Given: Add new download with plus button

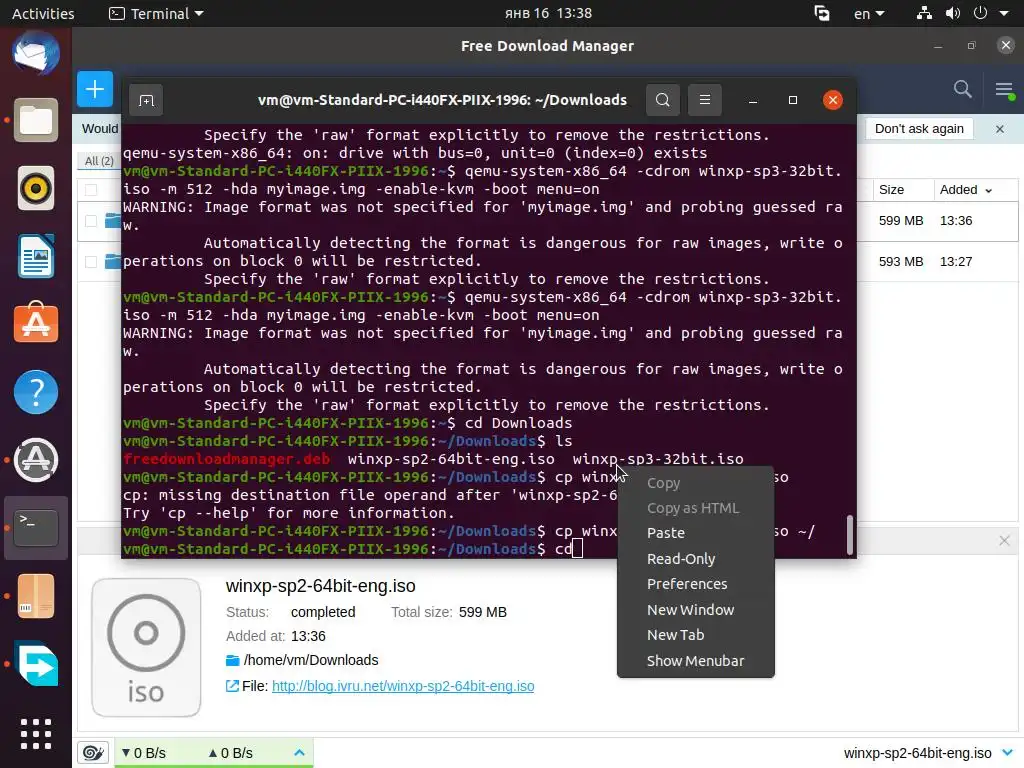Looking at the screenshot, I should point(95,89).
